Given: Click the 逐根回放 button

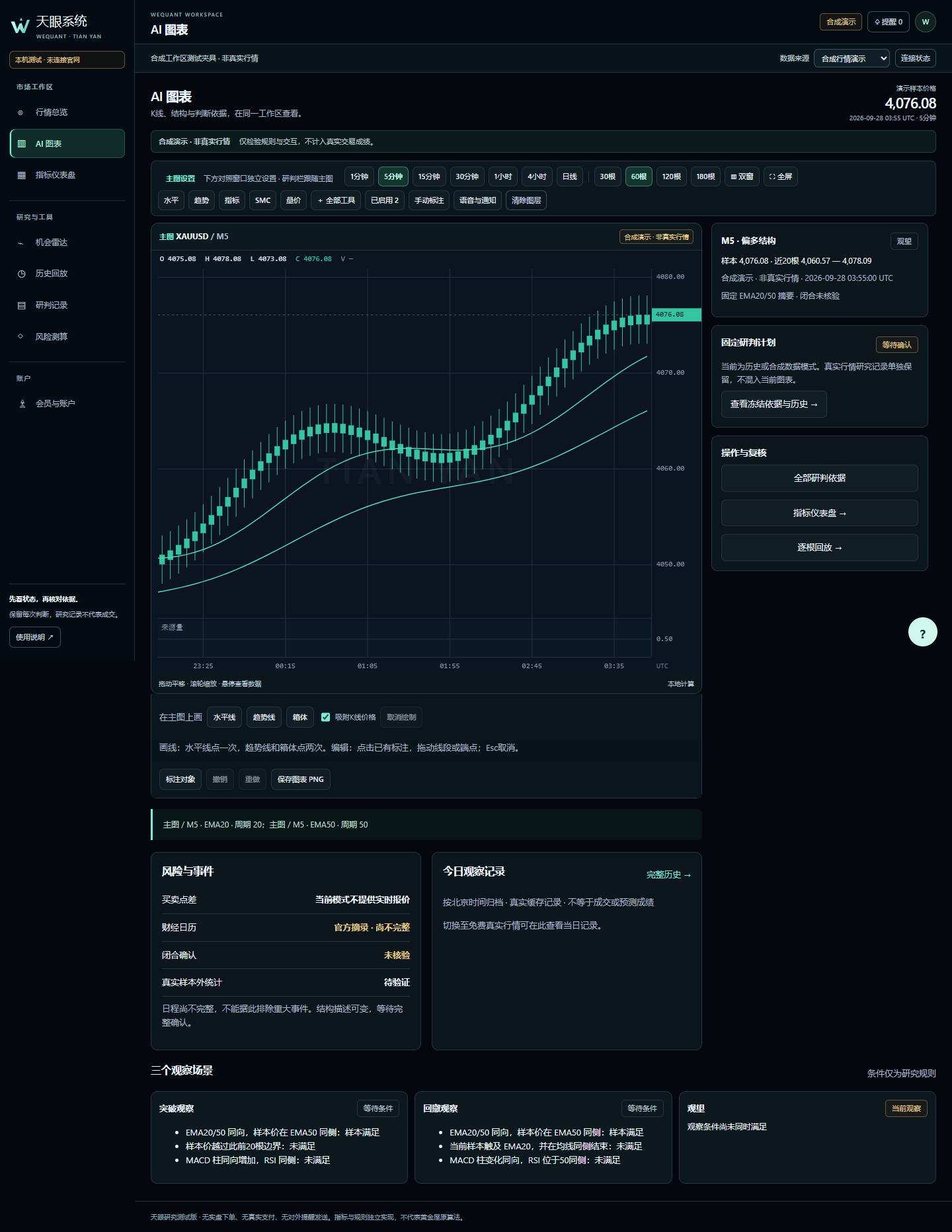Looking at the screenshot, I should 819,548.
